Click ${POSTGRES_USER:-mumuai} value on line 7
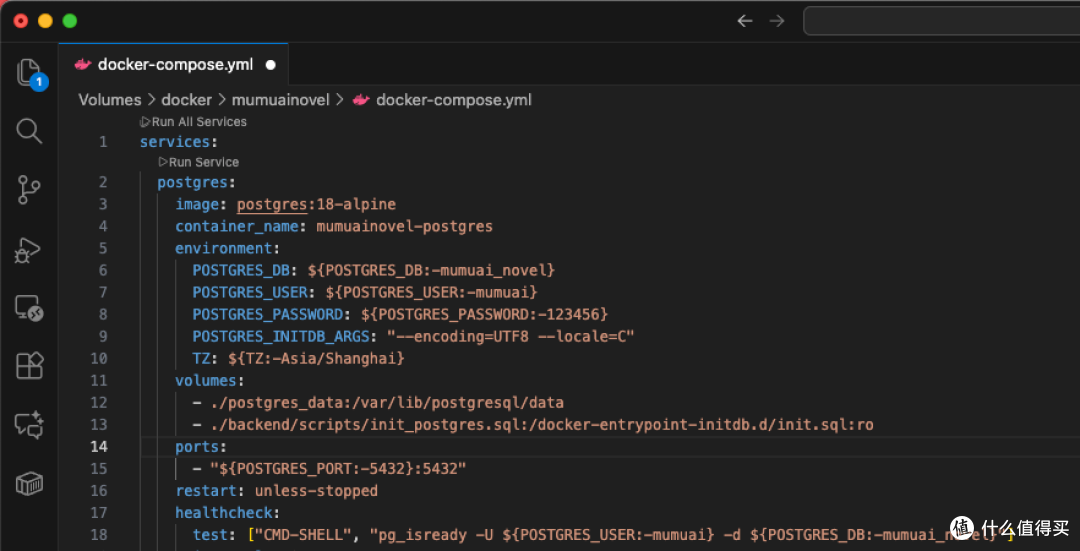 431,292
